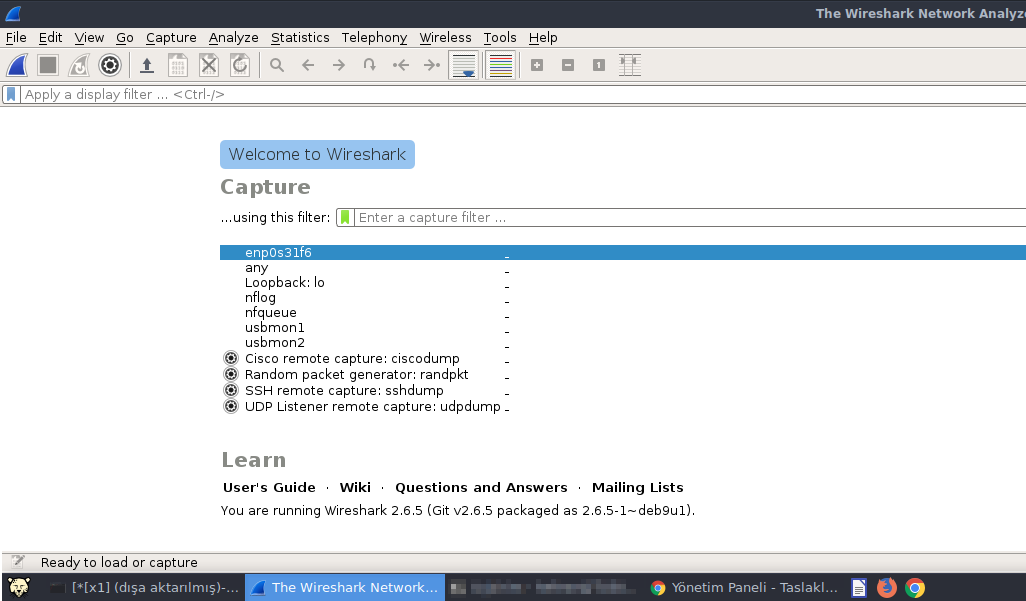The image size is (1026, 601).
Task: Click the status bar expert info icon
Action: (18, 562)
